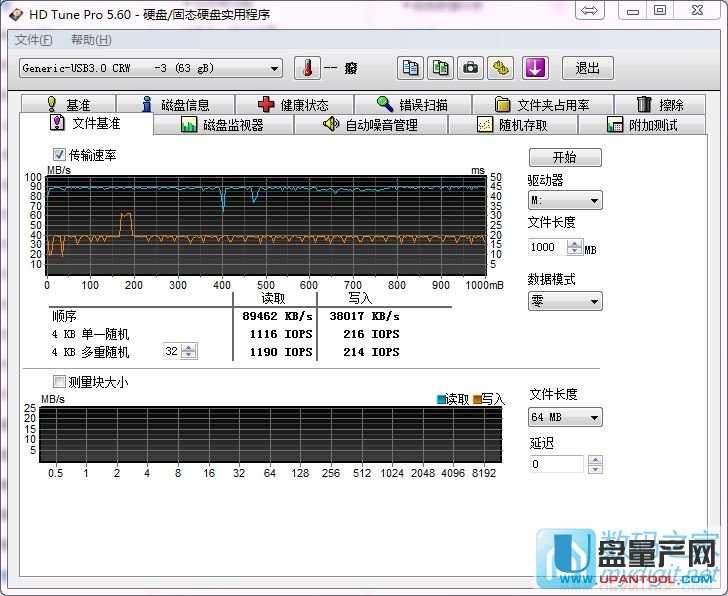Image resolution: width=728 pixels, height=596 pixels.
Task: Click the copy screenshot to clipboard icon
Action: (440, 68)
